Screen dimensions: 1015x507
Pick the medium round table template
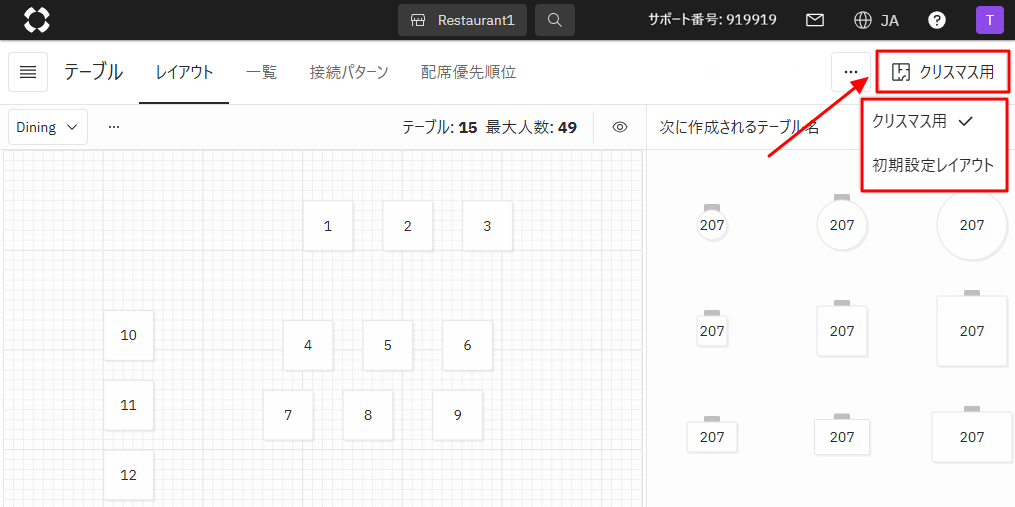[x=842, y=223]
